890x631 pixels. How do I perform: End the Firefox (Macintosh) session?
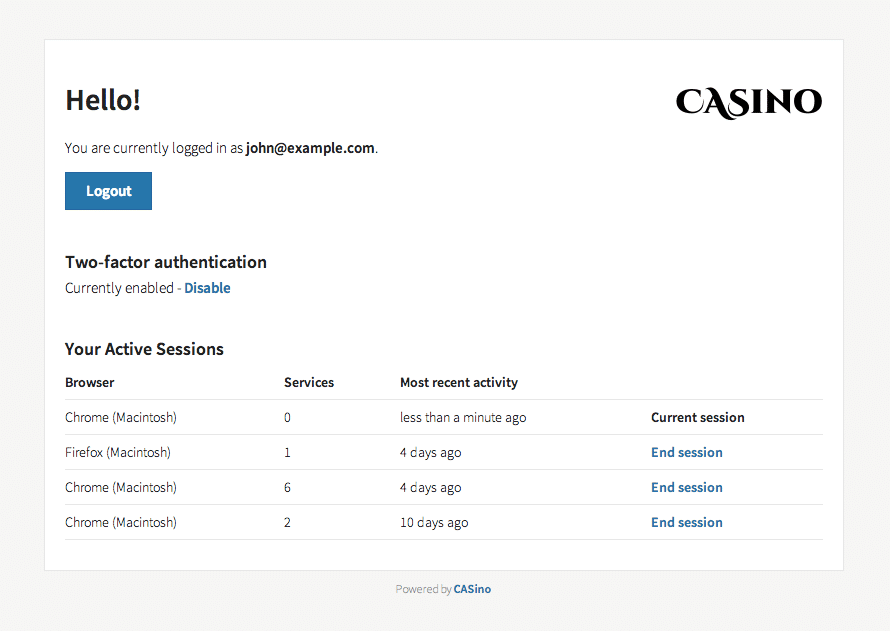686,452
